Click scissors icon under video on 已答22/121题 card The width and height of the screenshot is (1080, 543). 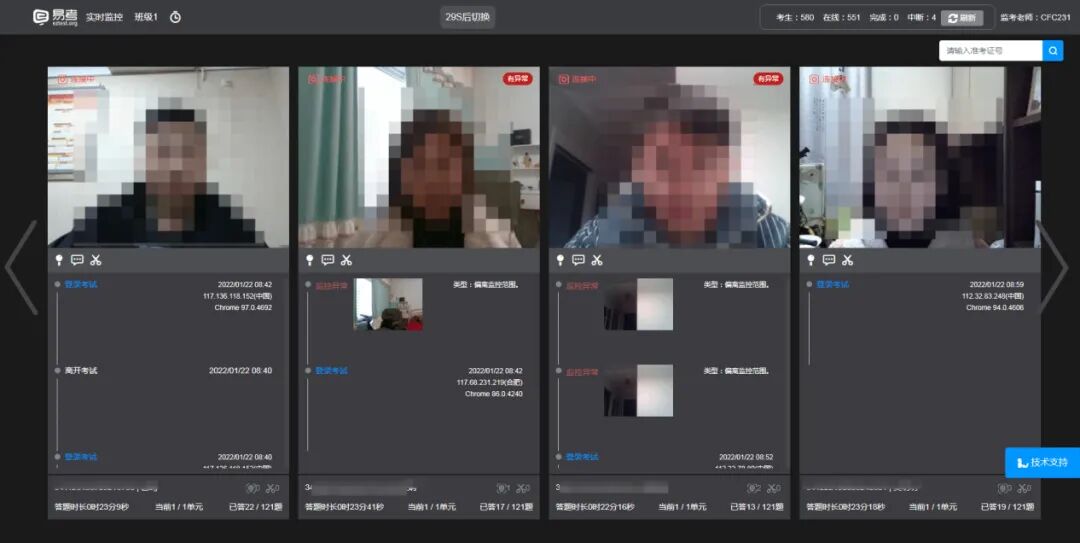click(96, 260)
